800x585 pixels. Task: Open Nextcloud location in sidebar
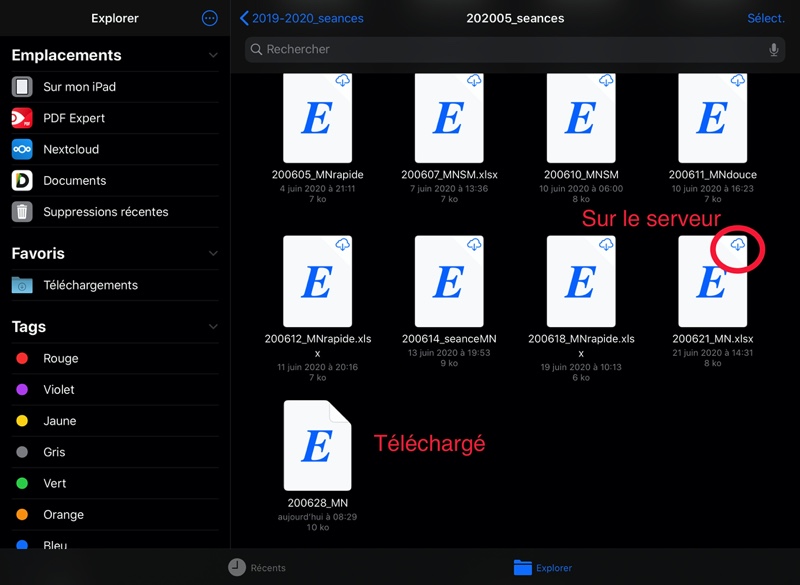pyautogui.click(x=70, y=149)
